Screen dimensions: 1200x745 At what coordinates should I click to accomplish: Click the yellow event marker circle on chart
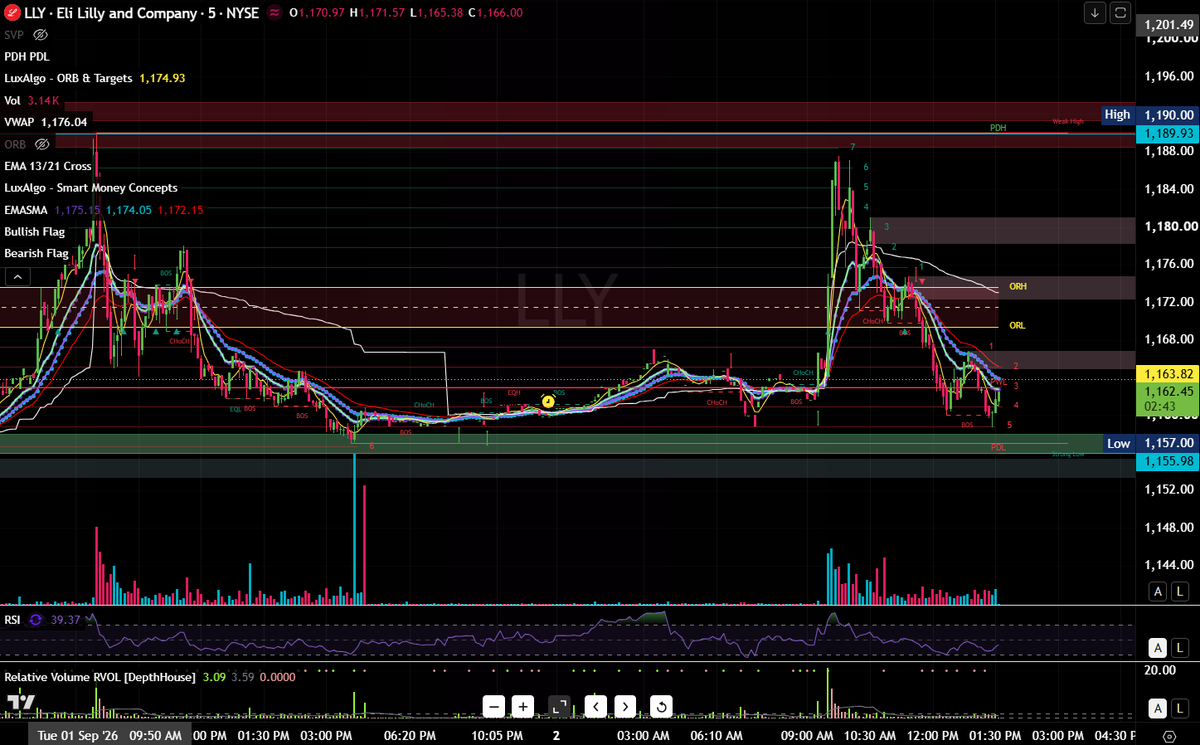[x=548, y=401]
